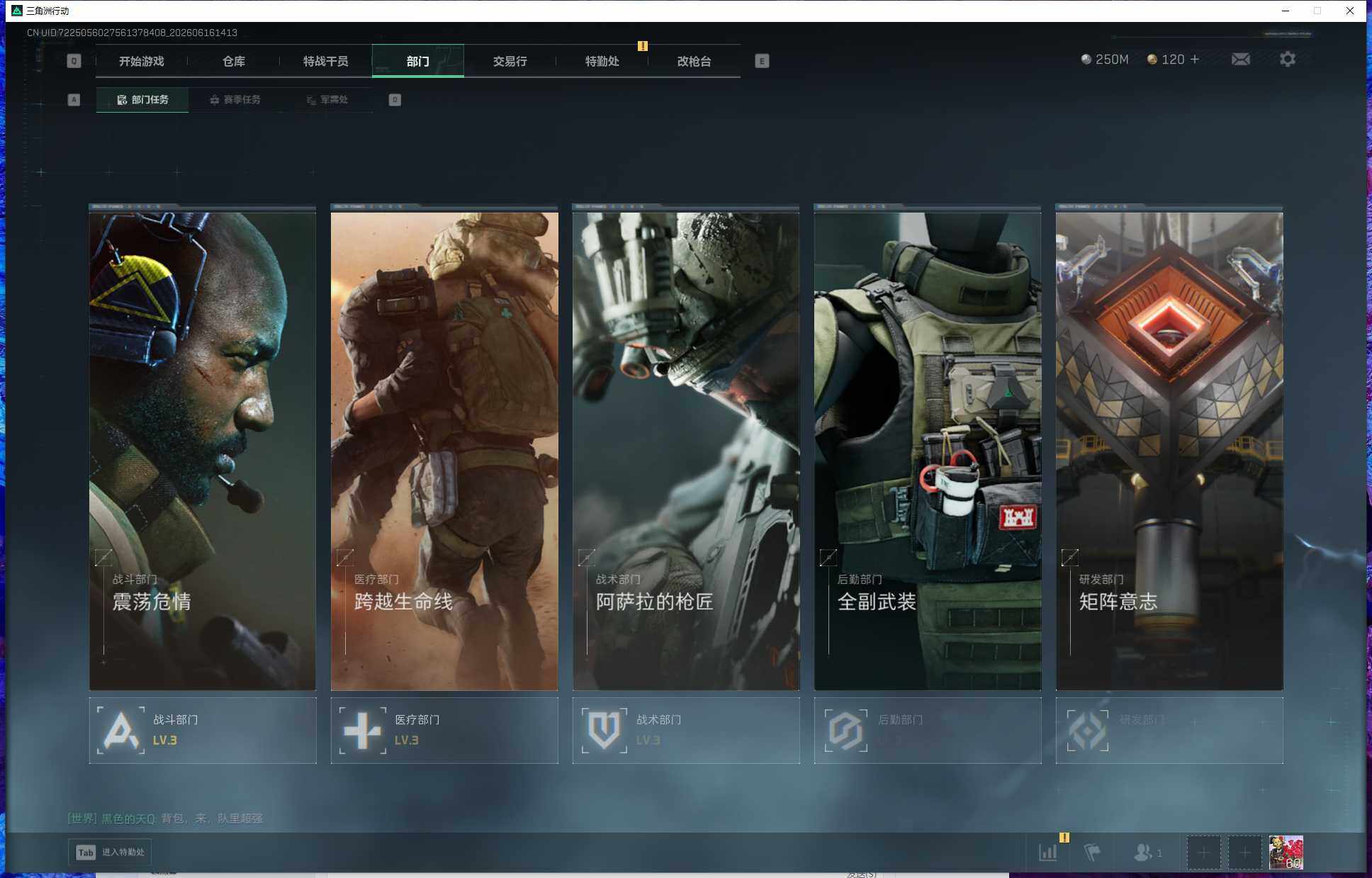Viewport: 1372px width, 878px height.
Task: Click the world chat message line
Action: [165, 818]
